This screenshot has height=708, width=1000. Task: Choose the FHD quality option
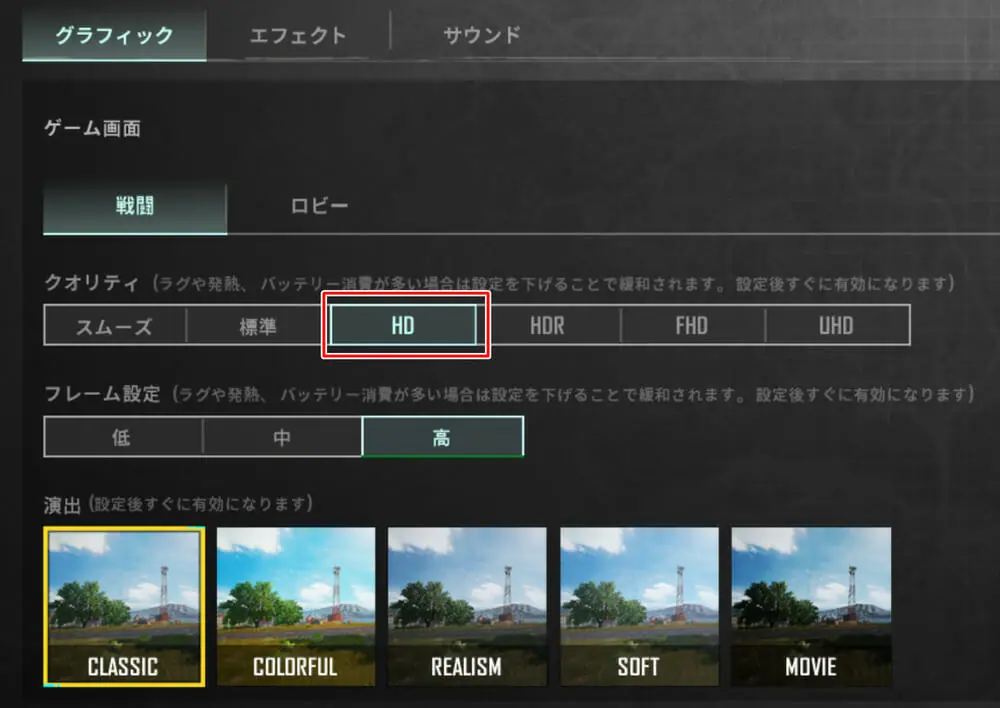(x=692, y=326)
